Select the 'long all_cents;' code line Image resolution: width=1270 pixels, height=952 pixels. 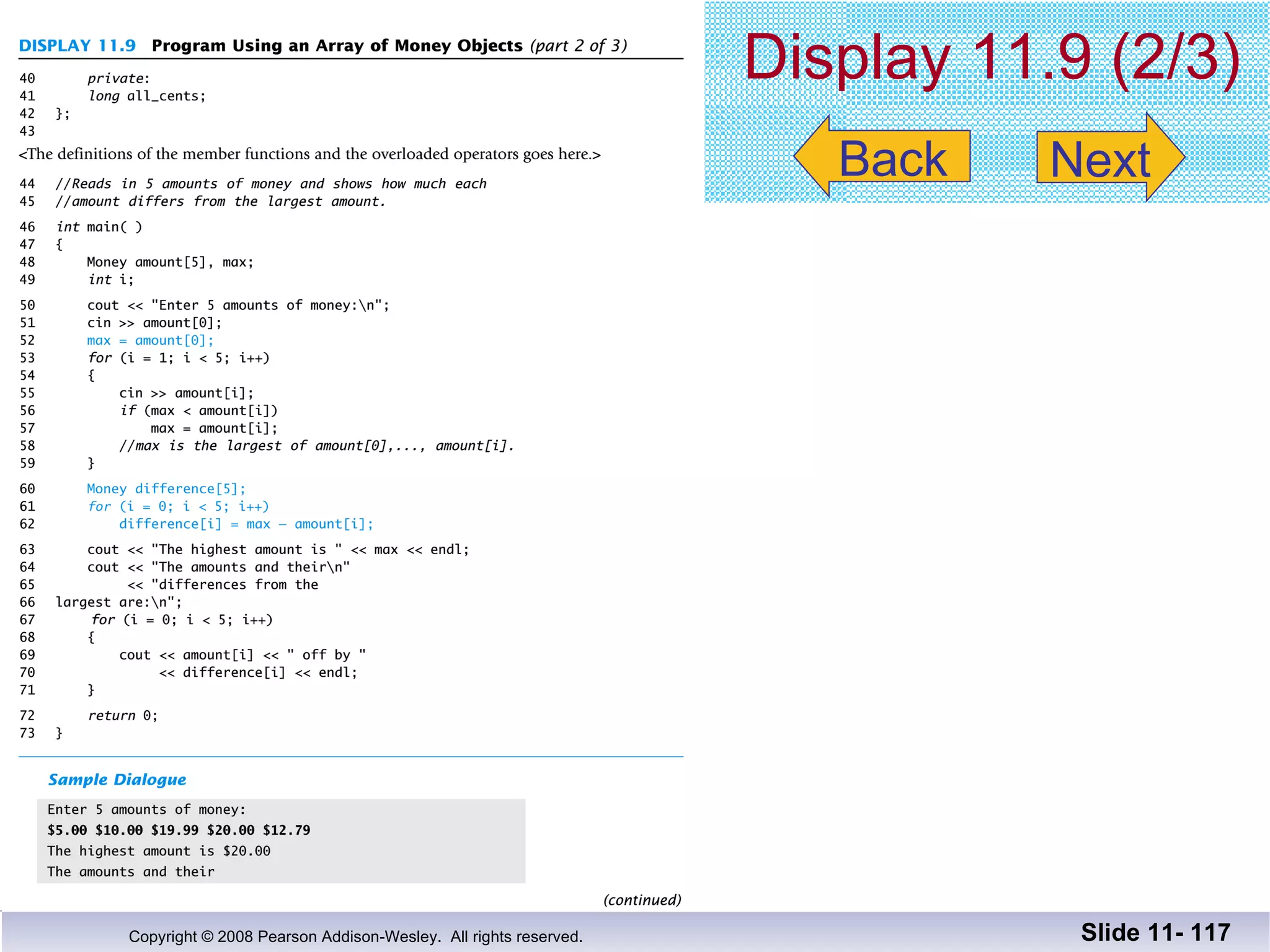(x=146, y=96)
